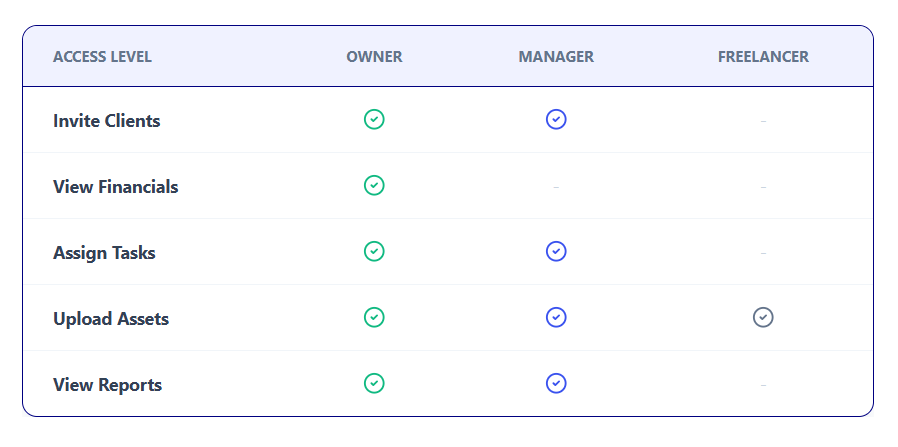Click Manager dash for View Financials
Viewport: 898px width, 447px height.
pos(556,187)
